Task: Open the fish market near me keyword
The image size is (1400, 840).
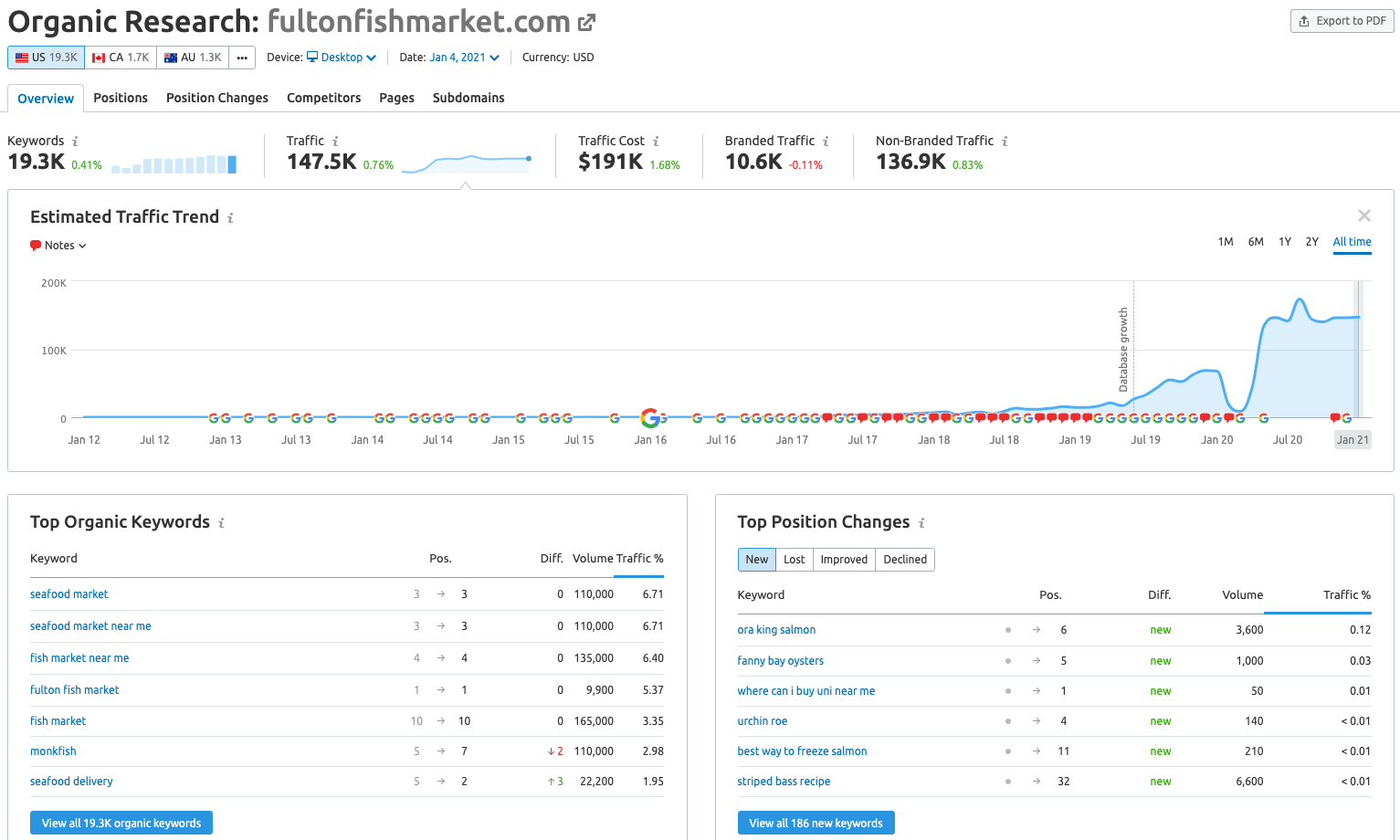Action: [x=79, y=658]
